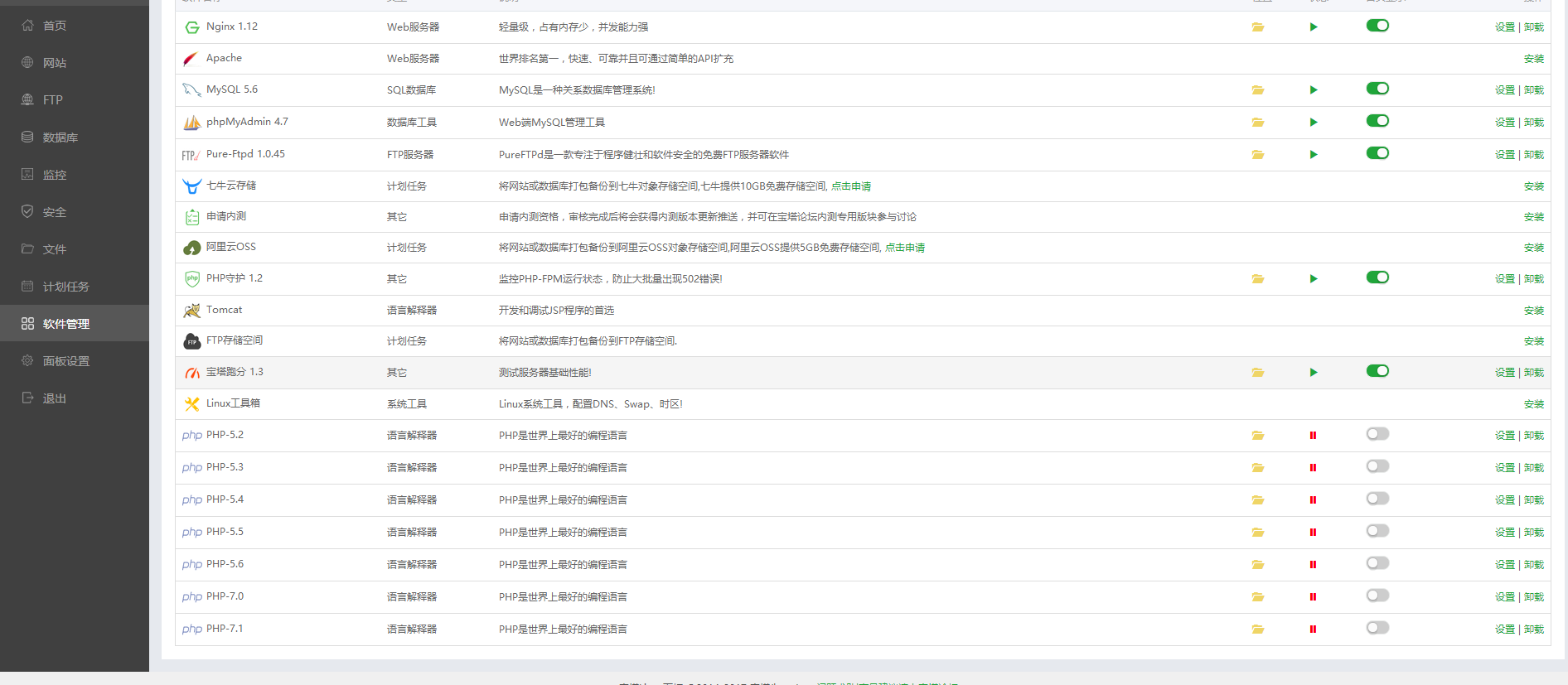Screen dimensions: 1568x685
Task: Open the Pure-Ftpd folder icon
Action: 1258,155
